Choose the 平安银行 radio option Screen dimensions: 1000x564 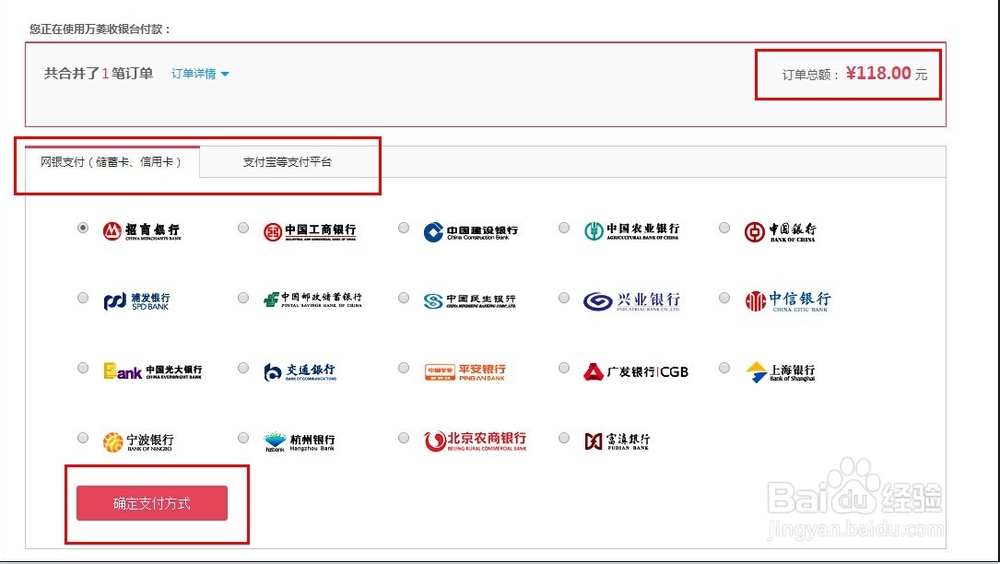(x=403, y=367)
